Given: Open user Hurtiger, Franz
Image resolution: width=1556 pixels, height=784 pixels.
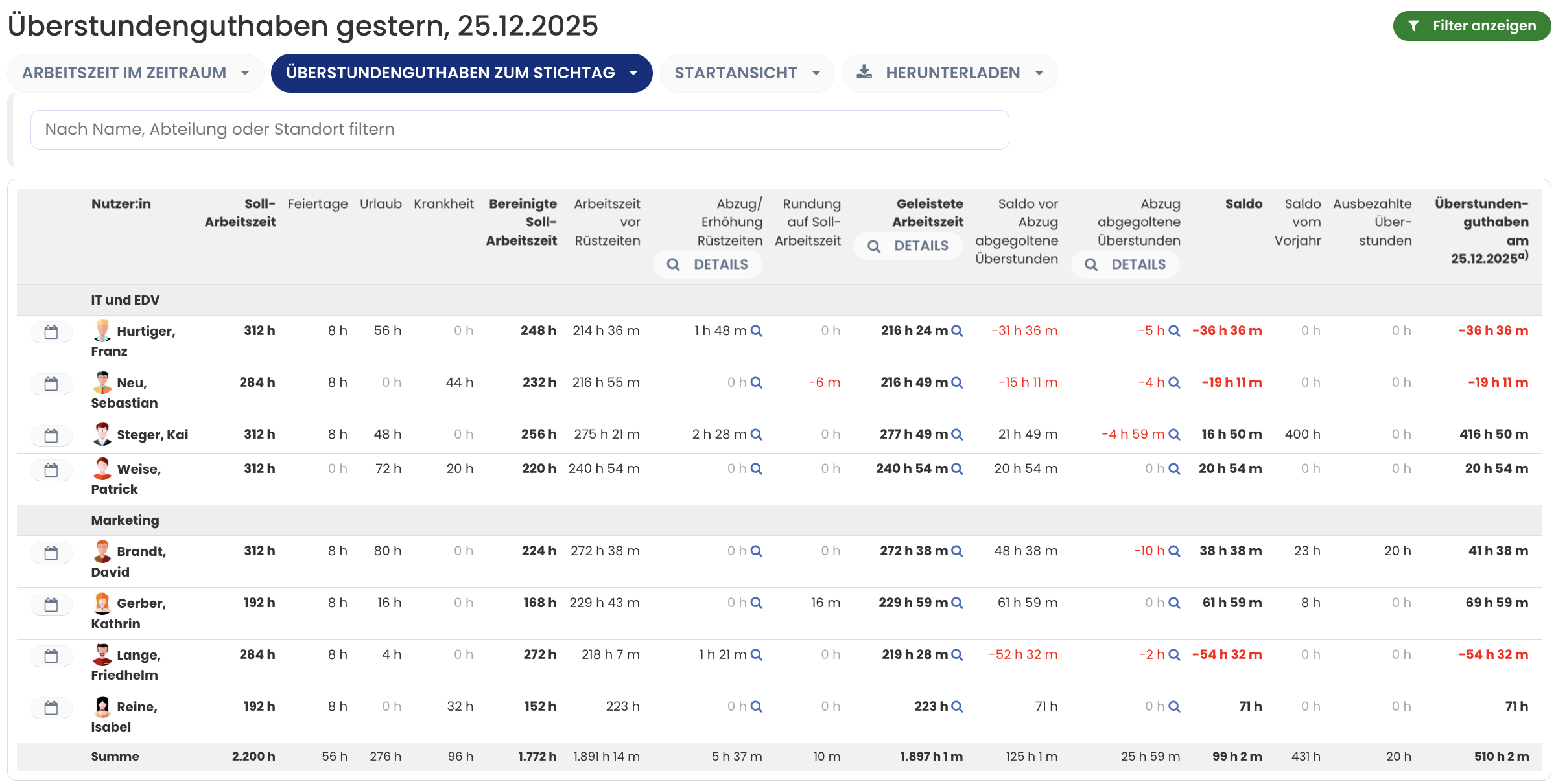Looking at the screenshot, I should pos(134,341).
